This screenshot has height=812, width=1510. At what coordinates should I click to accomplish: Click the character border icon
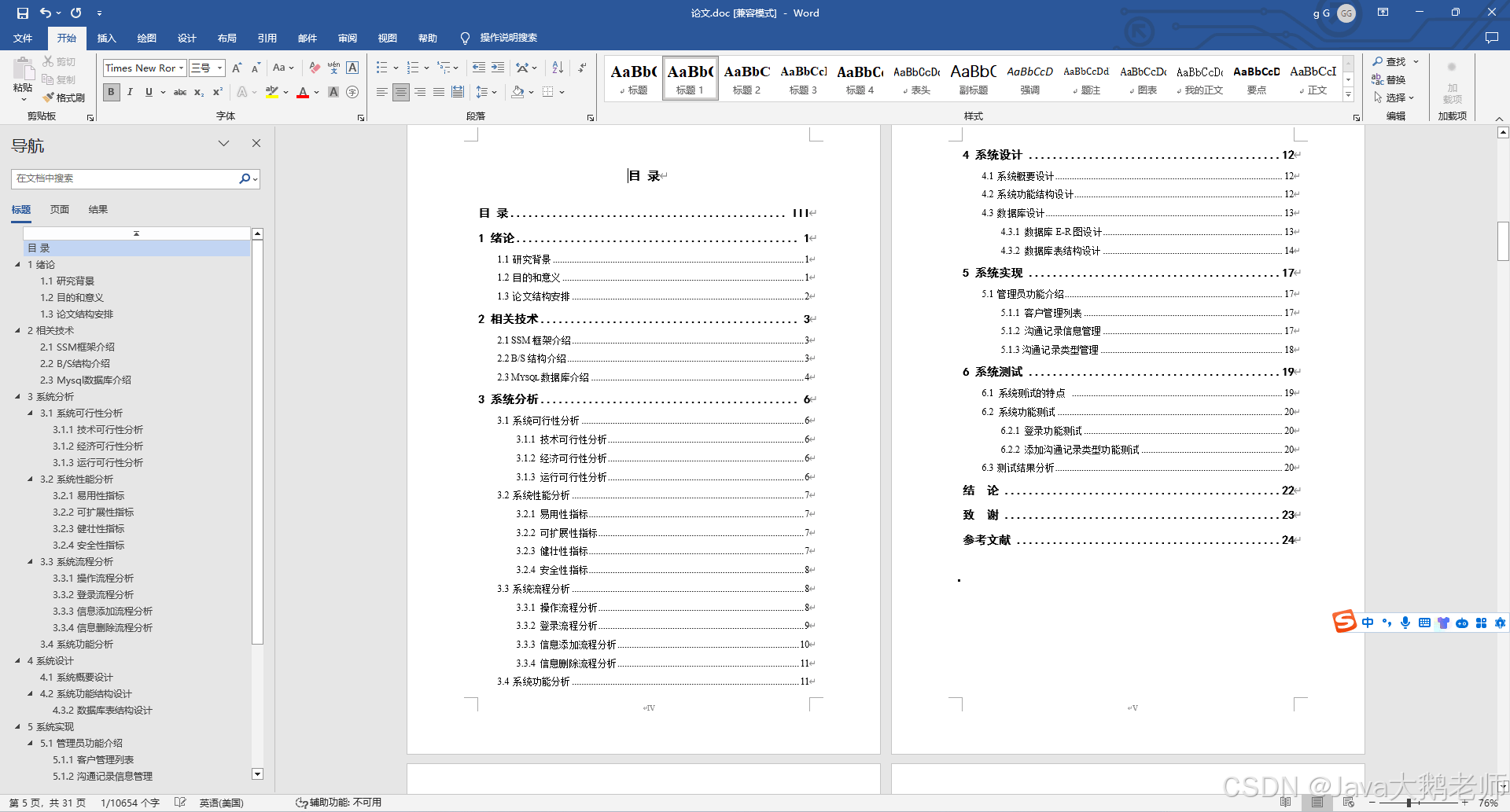click(352, 68)
